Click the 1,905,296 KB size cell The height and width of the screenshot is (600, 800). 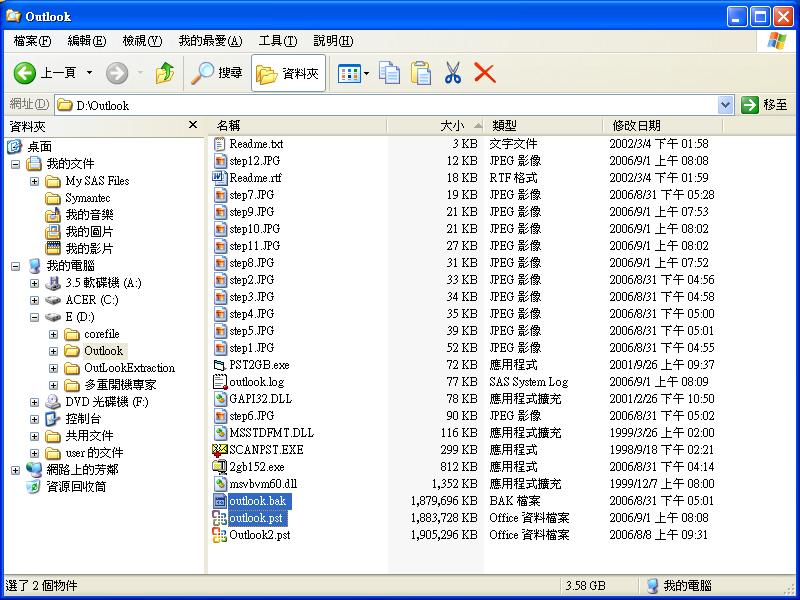(x=443, y=535)
